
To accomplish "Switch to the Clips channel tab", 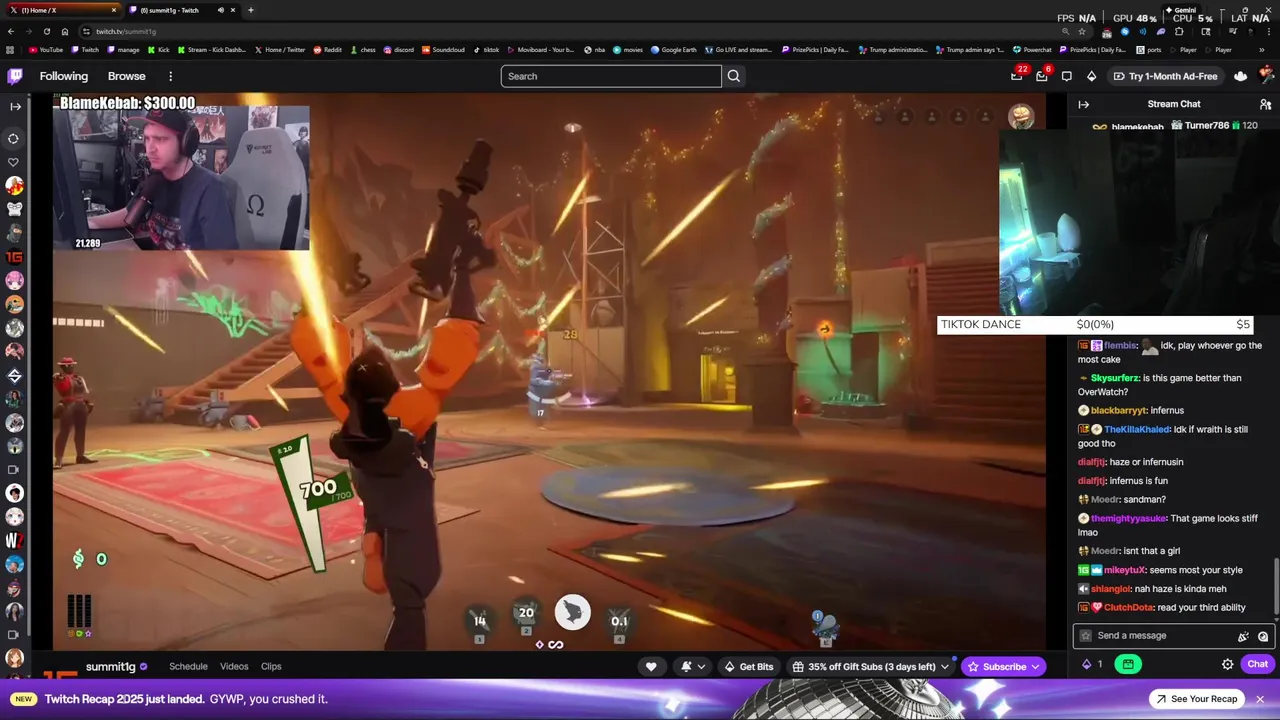I will [271, 667].
